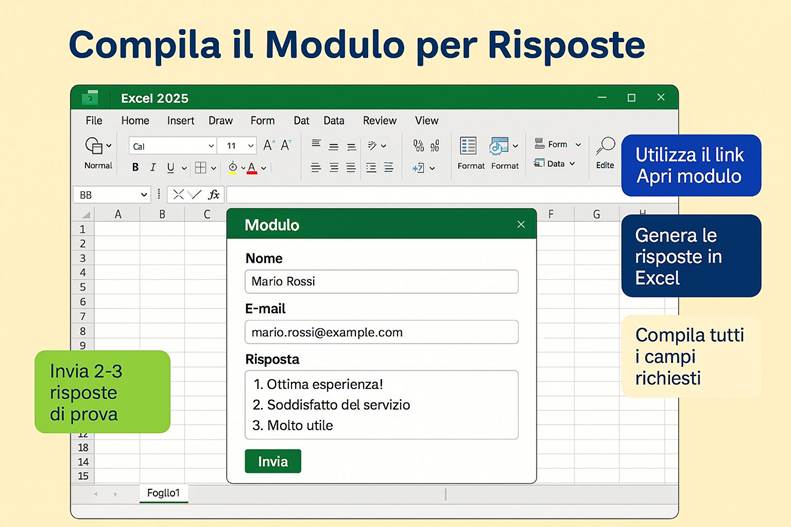The height and width of the screenshot is (527, 791).
Task: Select the Foglio1 sheet tab
Action: click(x=163, y=493)
